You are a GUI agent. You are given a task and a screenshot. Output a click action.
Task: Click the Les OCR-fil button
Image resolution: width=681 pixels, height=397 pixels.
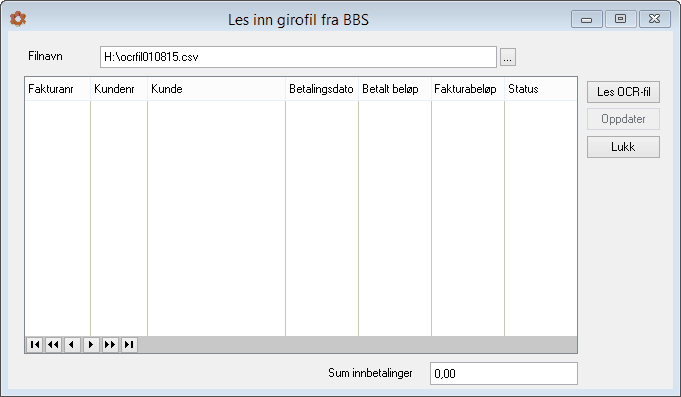coord(623,92)
